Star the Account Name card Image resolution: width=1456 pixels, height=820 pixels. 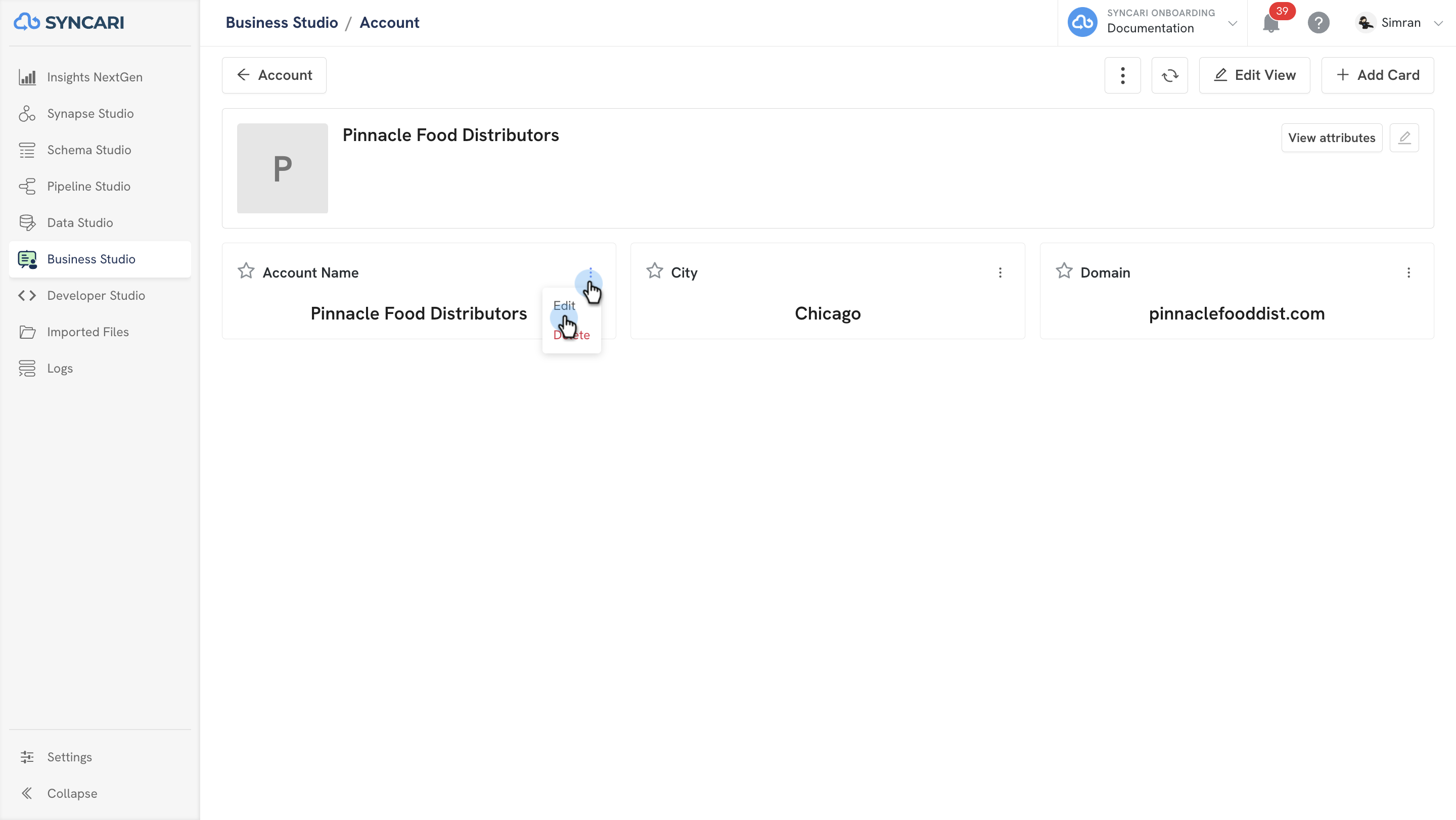[x=246, y=271]
